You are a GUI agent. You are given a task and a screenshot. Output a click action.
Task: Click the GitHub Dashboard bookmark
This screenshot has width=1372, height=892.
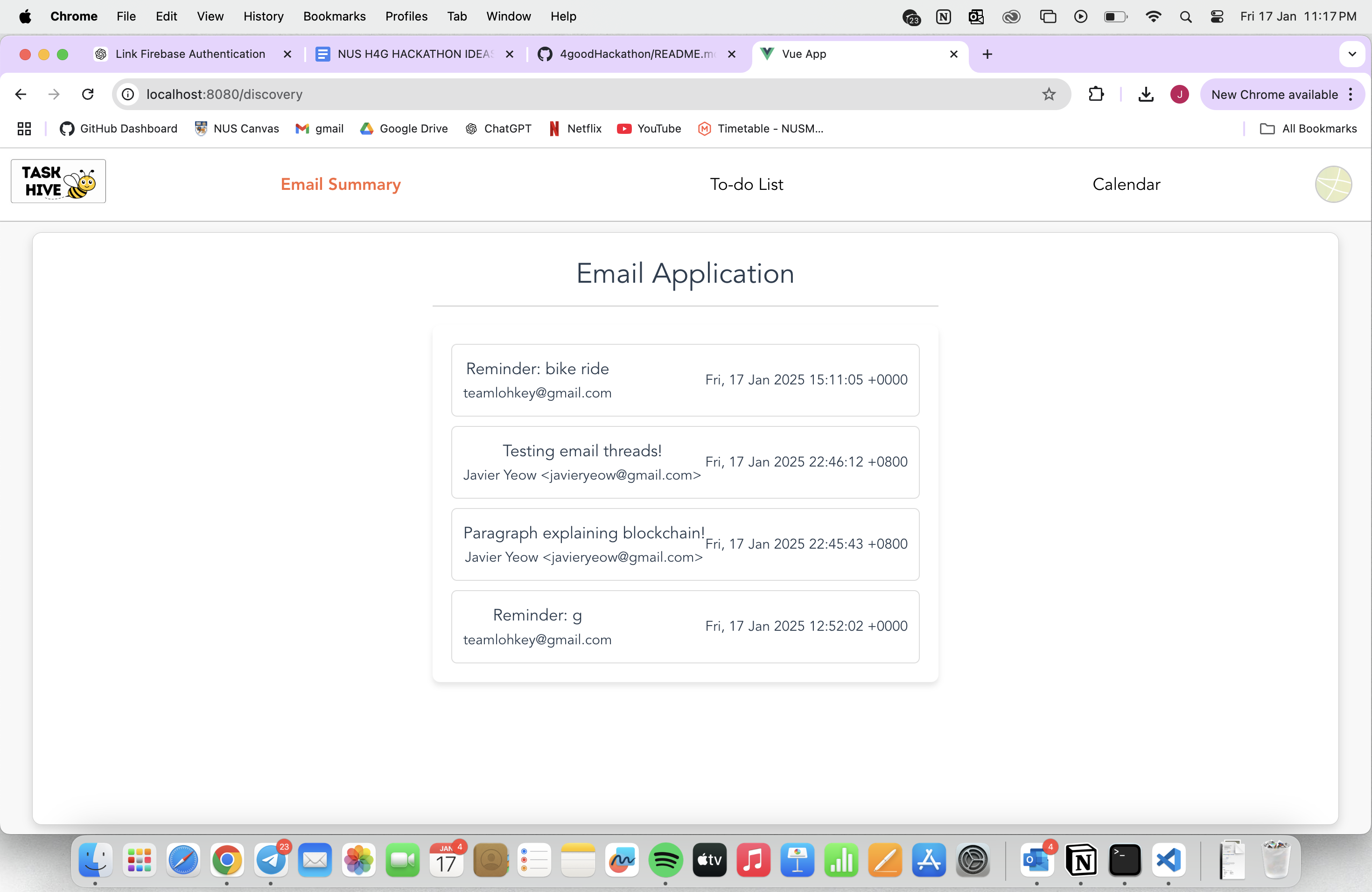119,128
